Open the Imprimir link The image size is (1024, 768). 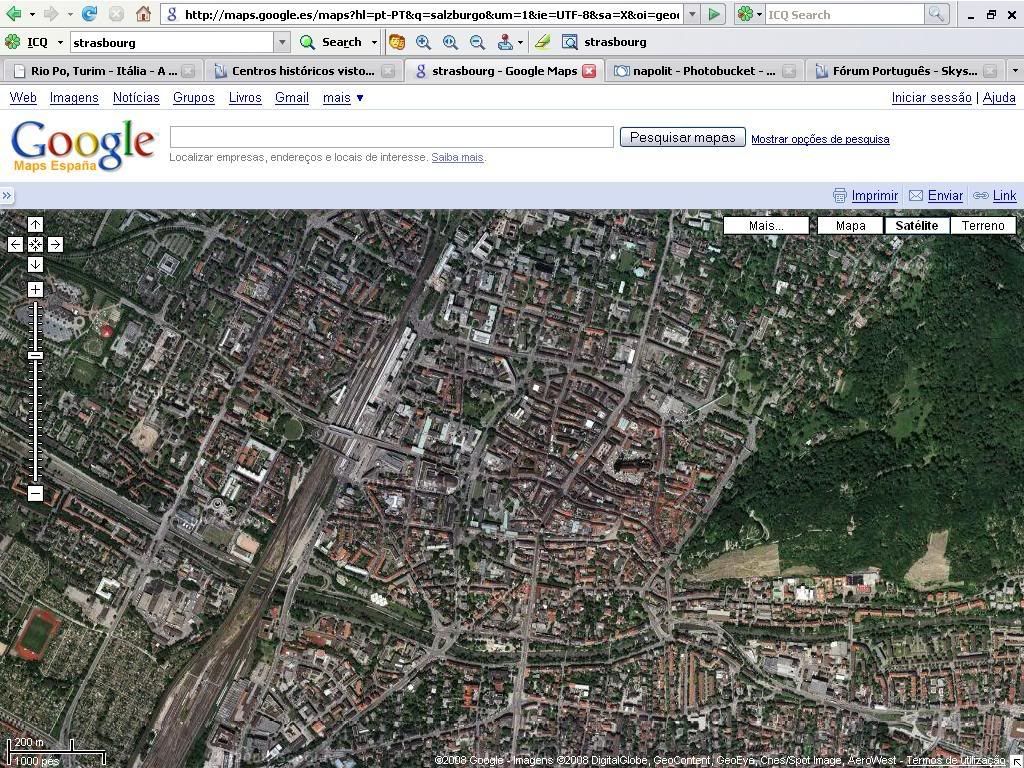874,196
